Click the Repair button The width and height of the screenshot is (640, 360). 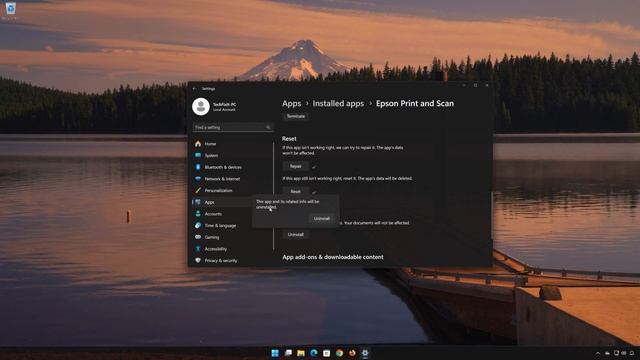pyautogui.click(x=296, y=166)
